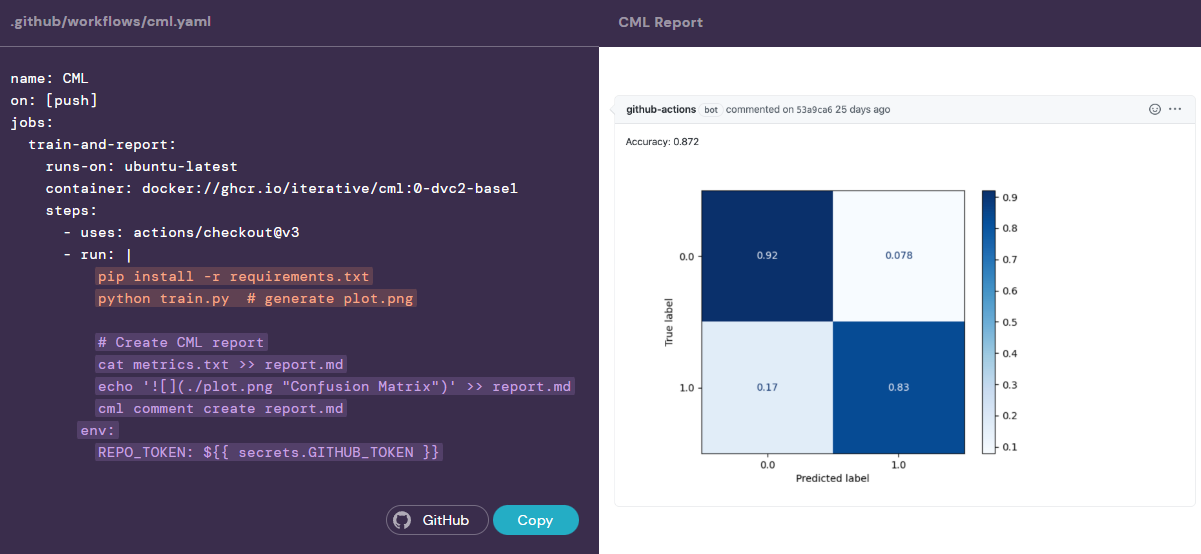Click 'pip install -r requirements.txt' line
This screenshot has width=1201, height=554.
click(x=235, y=276)
